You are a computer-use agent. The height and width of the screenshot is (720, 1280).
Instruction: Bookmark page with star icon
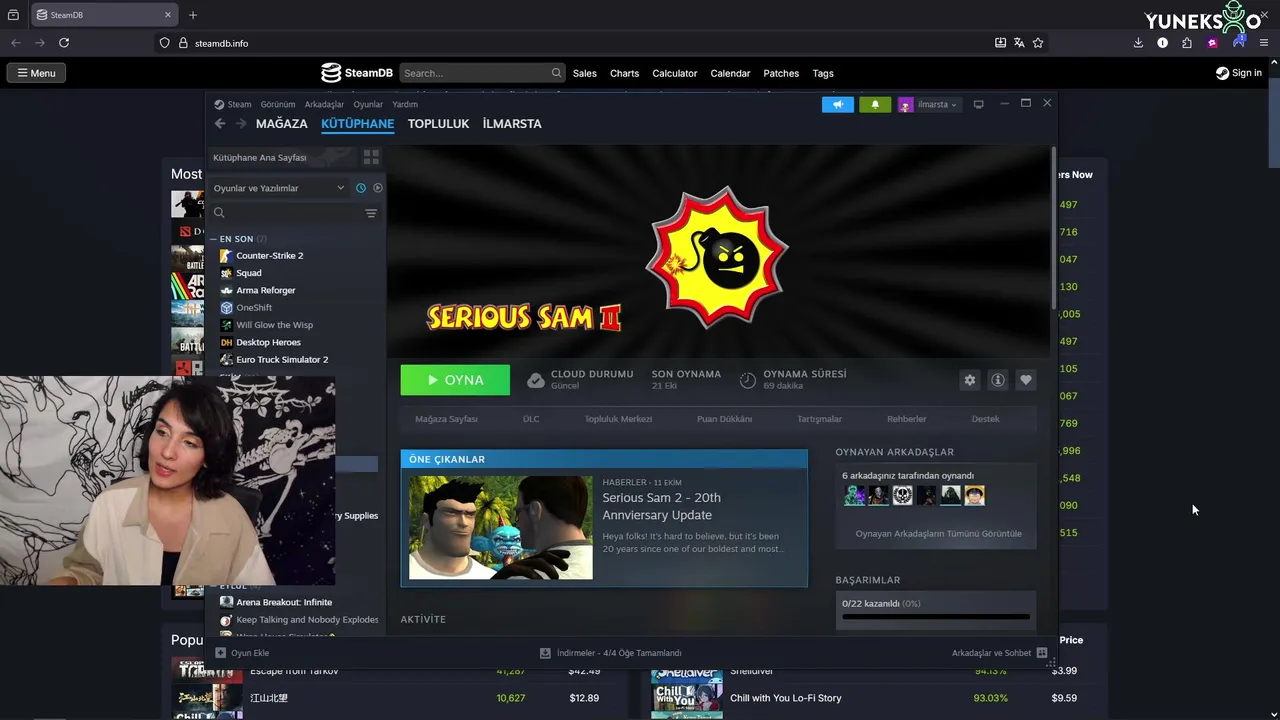click(x=1038, y=43)
